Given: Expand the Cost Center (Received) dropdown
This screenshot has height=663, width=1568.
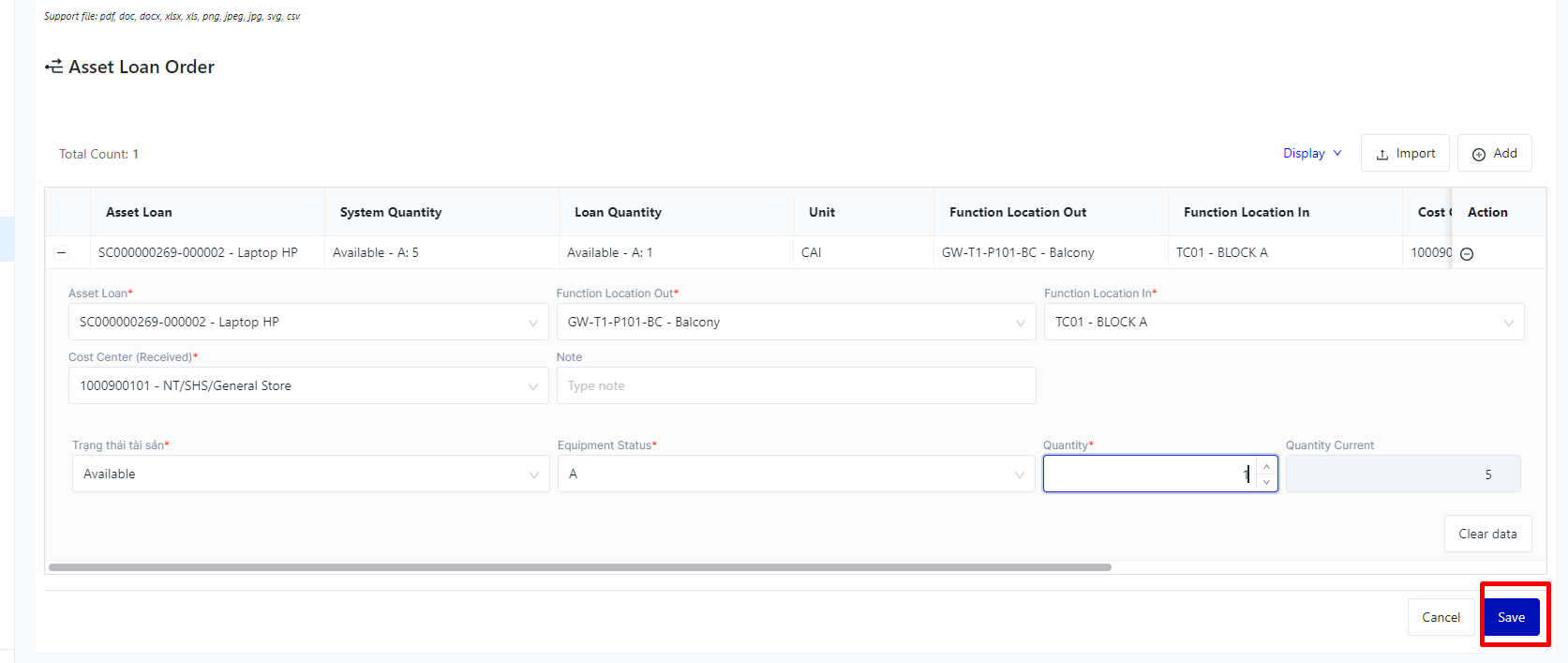Looking at the screenshot, I should click(x=307, y=385).
